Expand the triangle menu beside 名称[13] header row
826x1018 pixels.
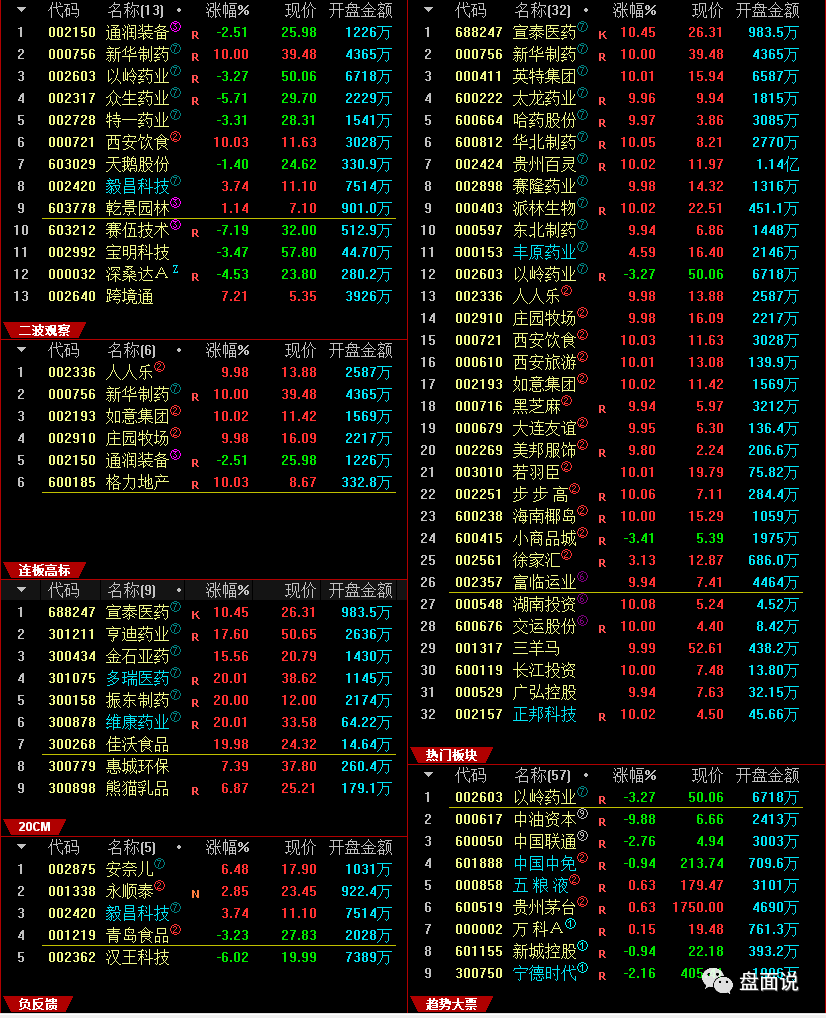[21, 10]
